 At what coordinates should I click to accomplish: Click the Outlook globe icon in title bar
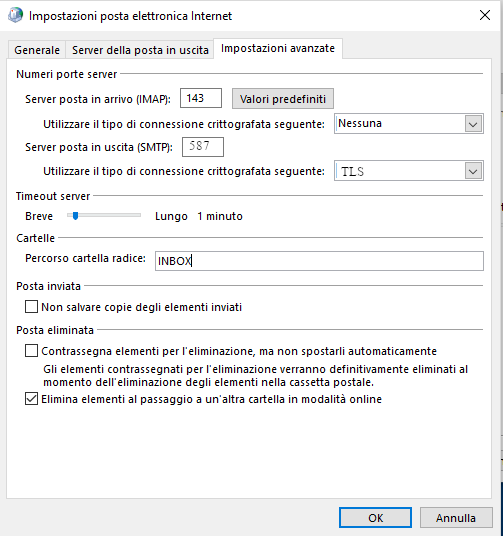[x=15, y=15]
